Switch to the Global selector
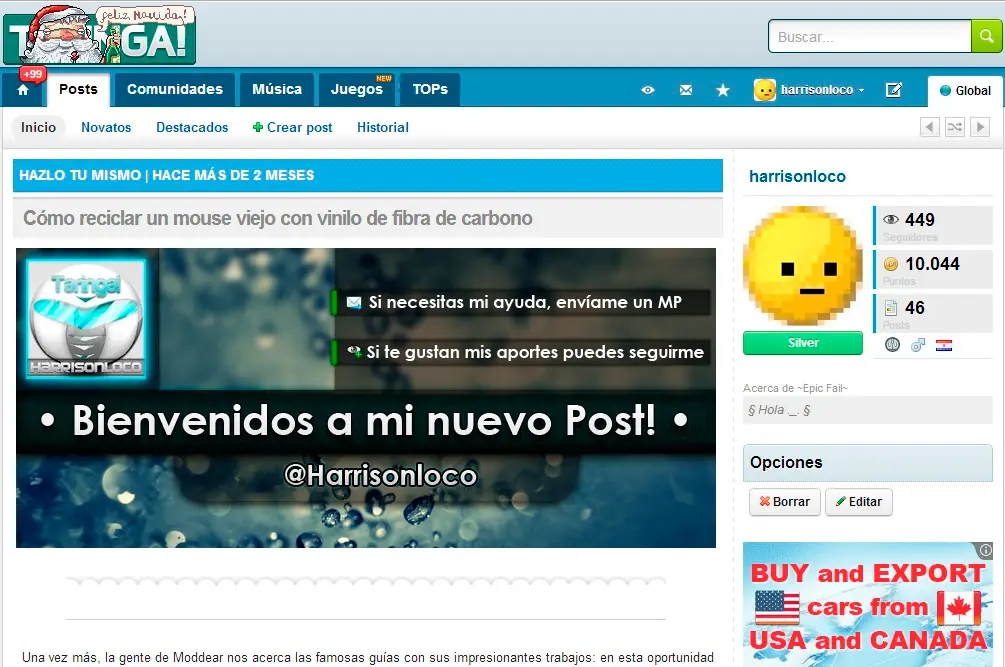This screenshot has width=1005, height=667. [x=965, y=91]
